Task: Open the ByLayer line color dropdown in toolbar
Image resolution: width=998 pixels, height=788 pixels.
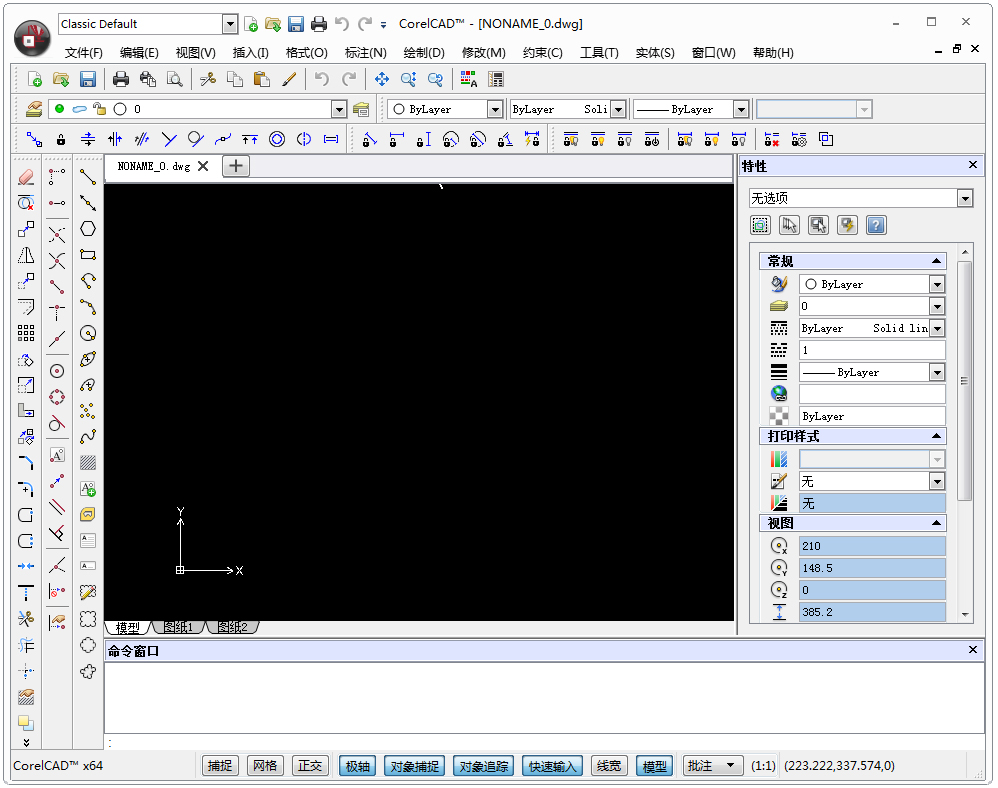Action: (495, 110)
